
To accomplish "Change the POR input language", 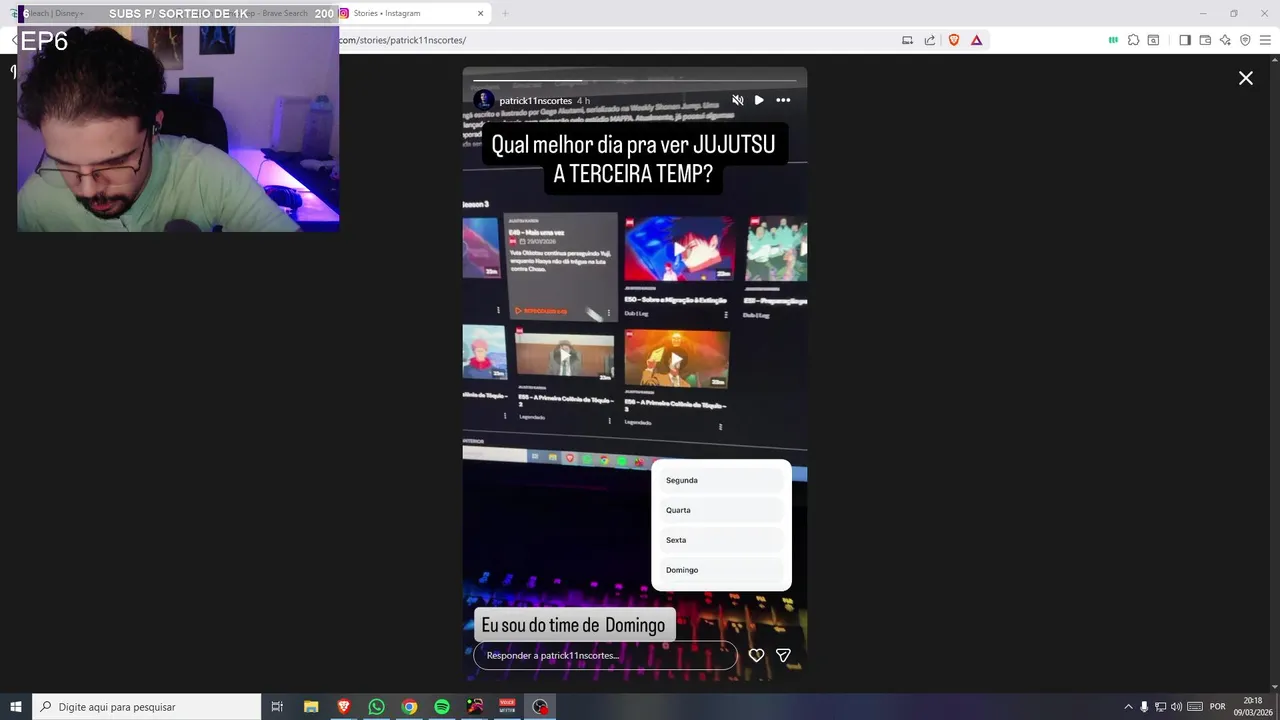I will (1218, 707).
